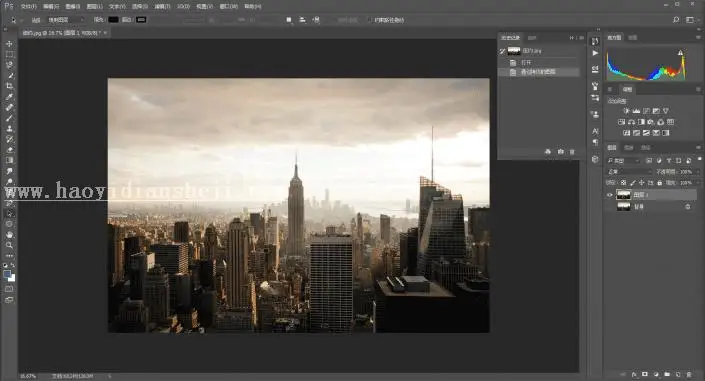705x381 pixels.
Task: Select the Crop tool
Action: pos(9,86)
